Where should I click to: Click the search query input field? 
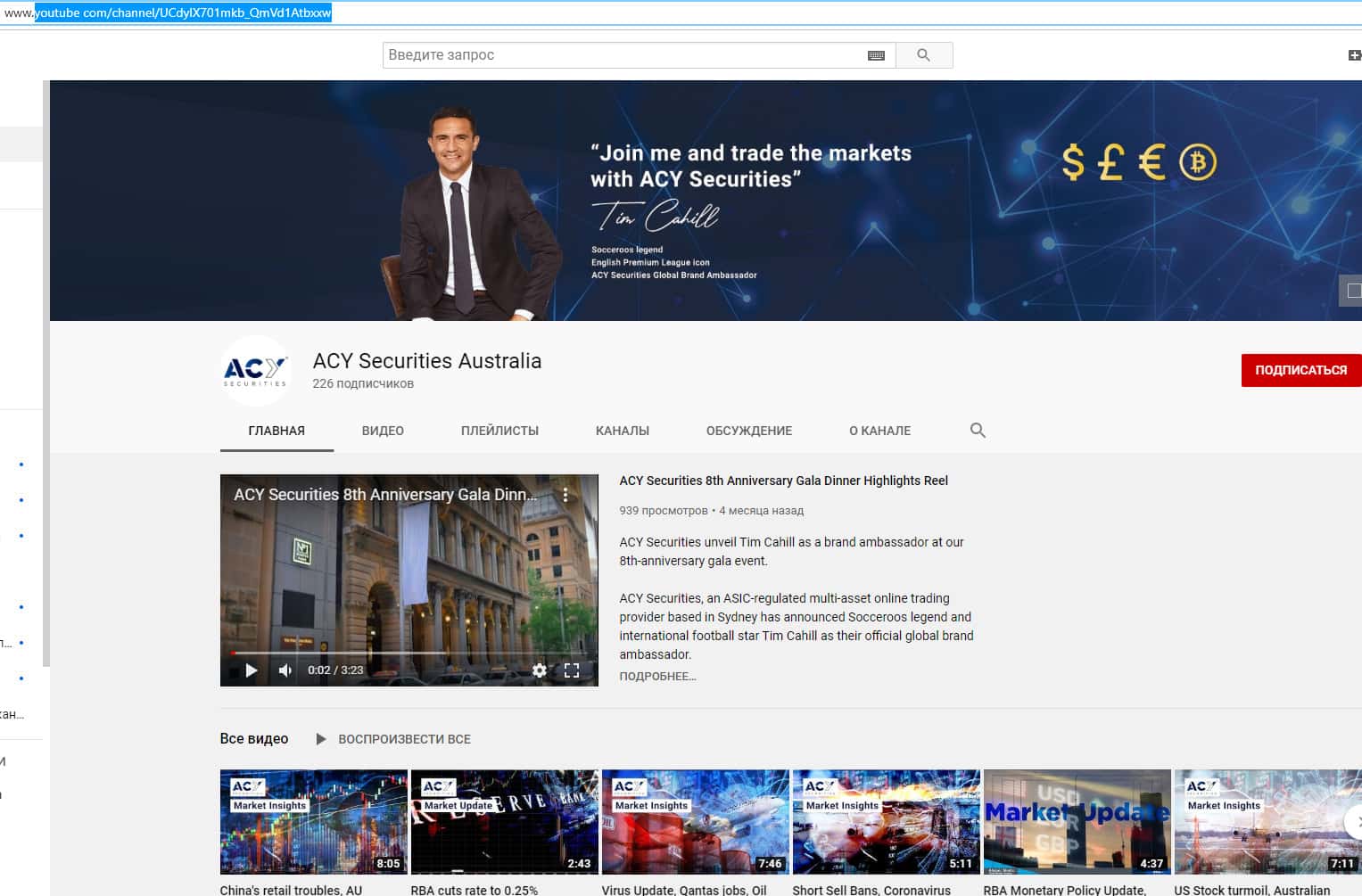click(x=624, y=55)
